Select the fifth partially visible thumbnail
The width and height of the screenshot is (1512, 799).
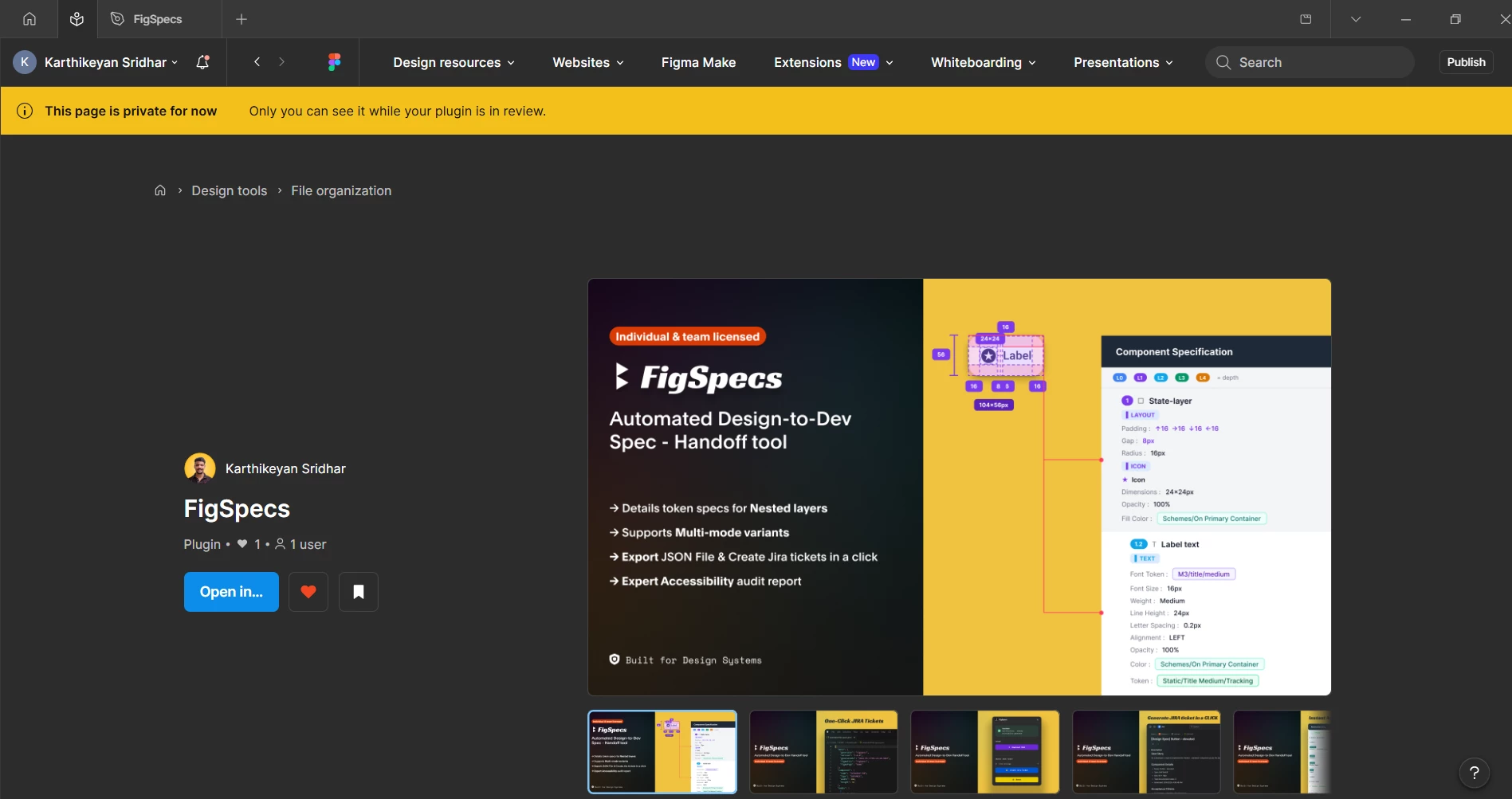point(1282,752)
